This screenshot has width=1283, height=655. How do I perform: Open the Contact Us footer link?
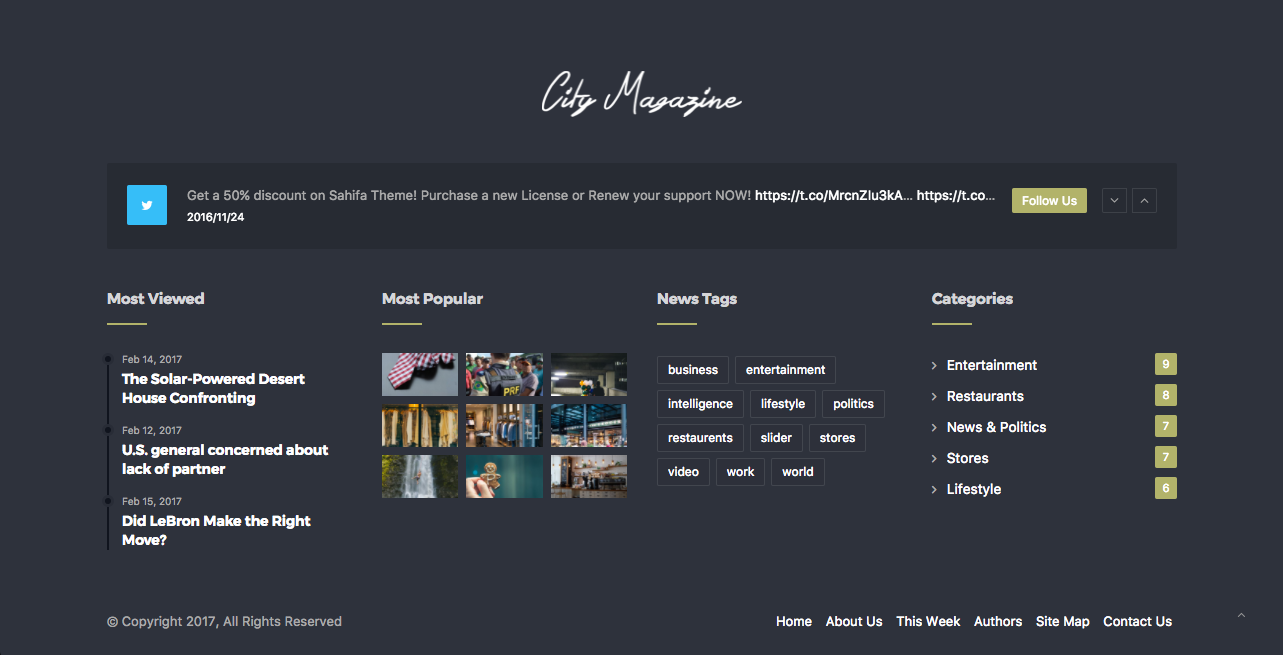(x=1137, y=621)
